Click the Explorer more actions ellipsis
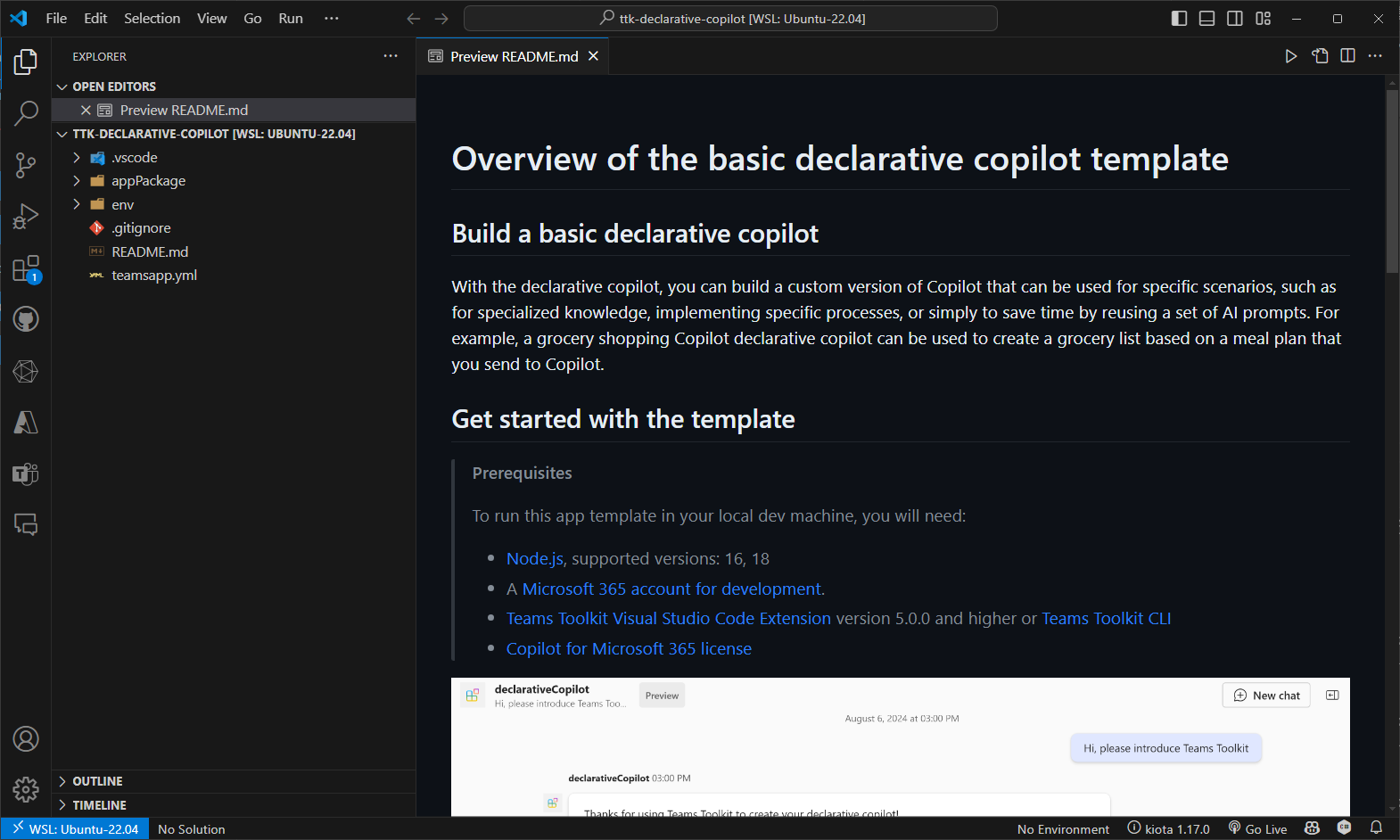1400x840 pixels. 391,56
